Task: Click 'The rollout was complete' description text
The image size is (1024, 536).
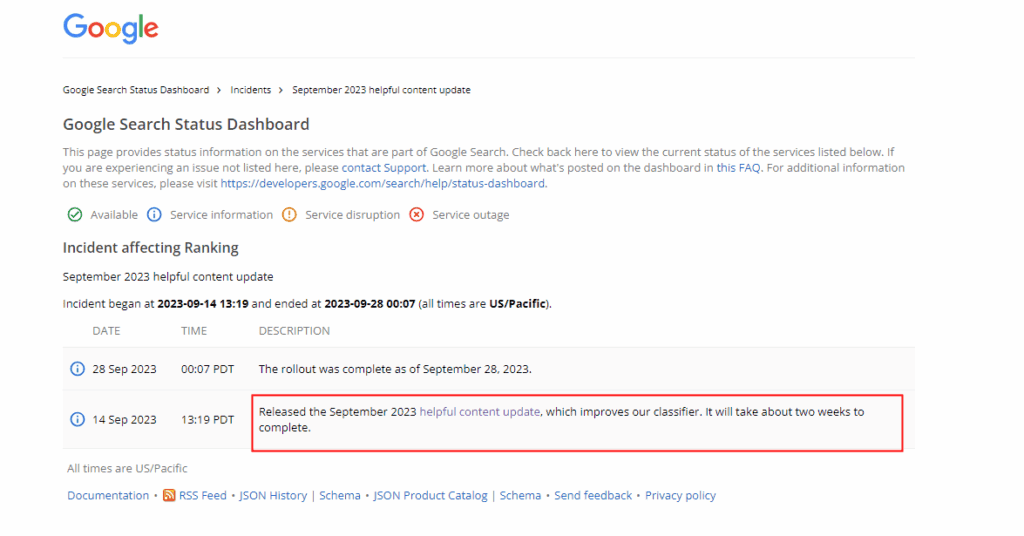Action: [x=395, y=370]
